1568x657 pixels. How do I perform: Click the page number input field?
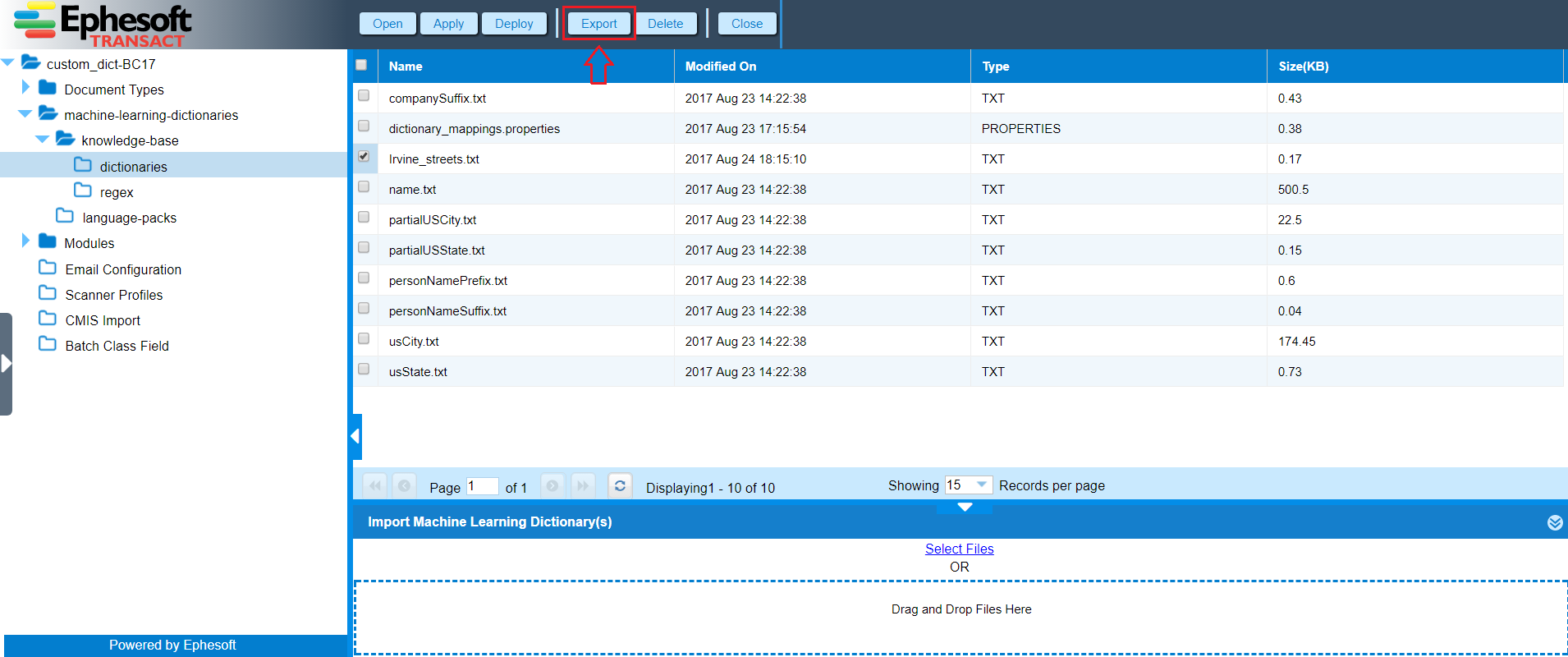coord(482,485)
